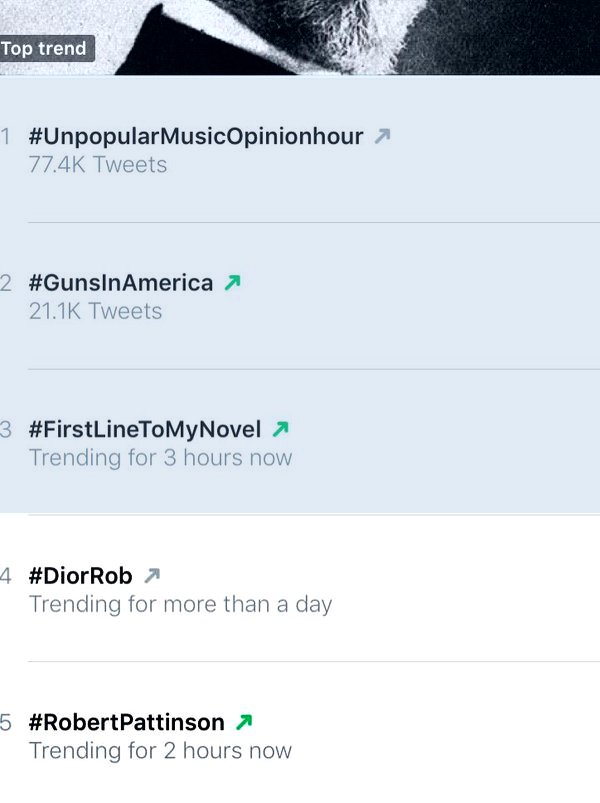Tap the gray arrow next to #UnpopularMusicOpinionhour
The height and width of the screenshot is (803, 600).
pyautogui.click(x=382, y=136)
